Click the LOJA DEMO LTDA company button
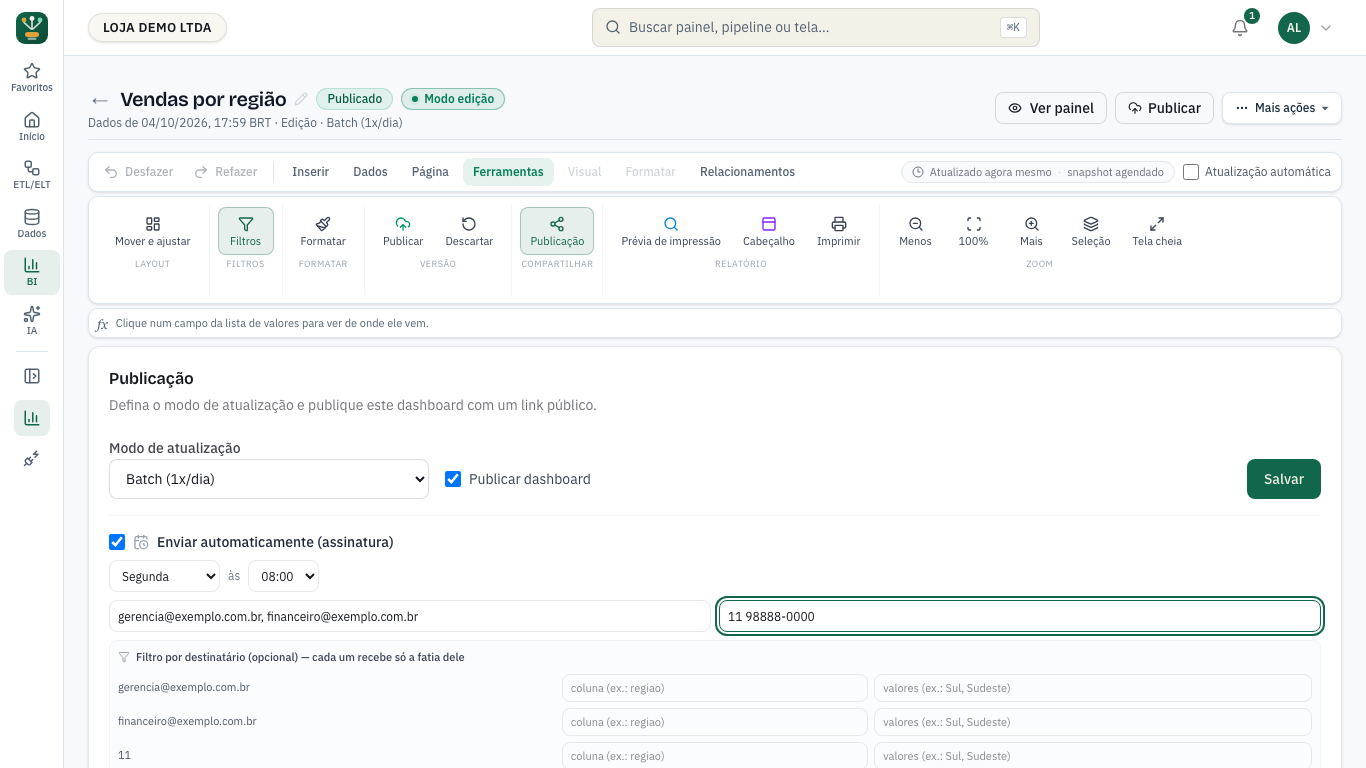The image size is (1366, 768). coord(157,28)
